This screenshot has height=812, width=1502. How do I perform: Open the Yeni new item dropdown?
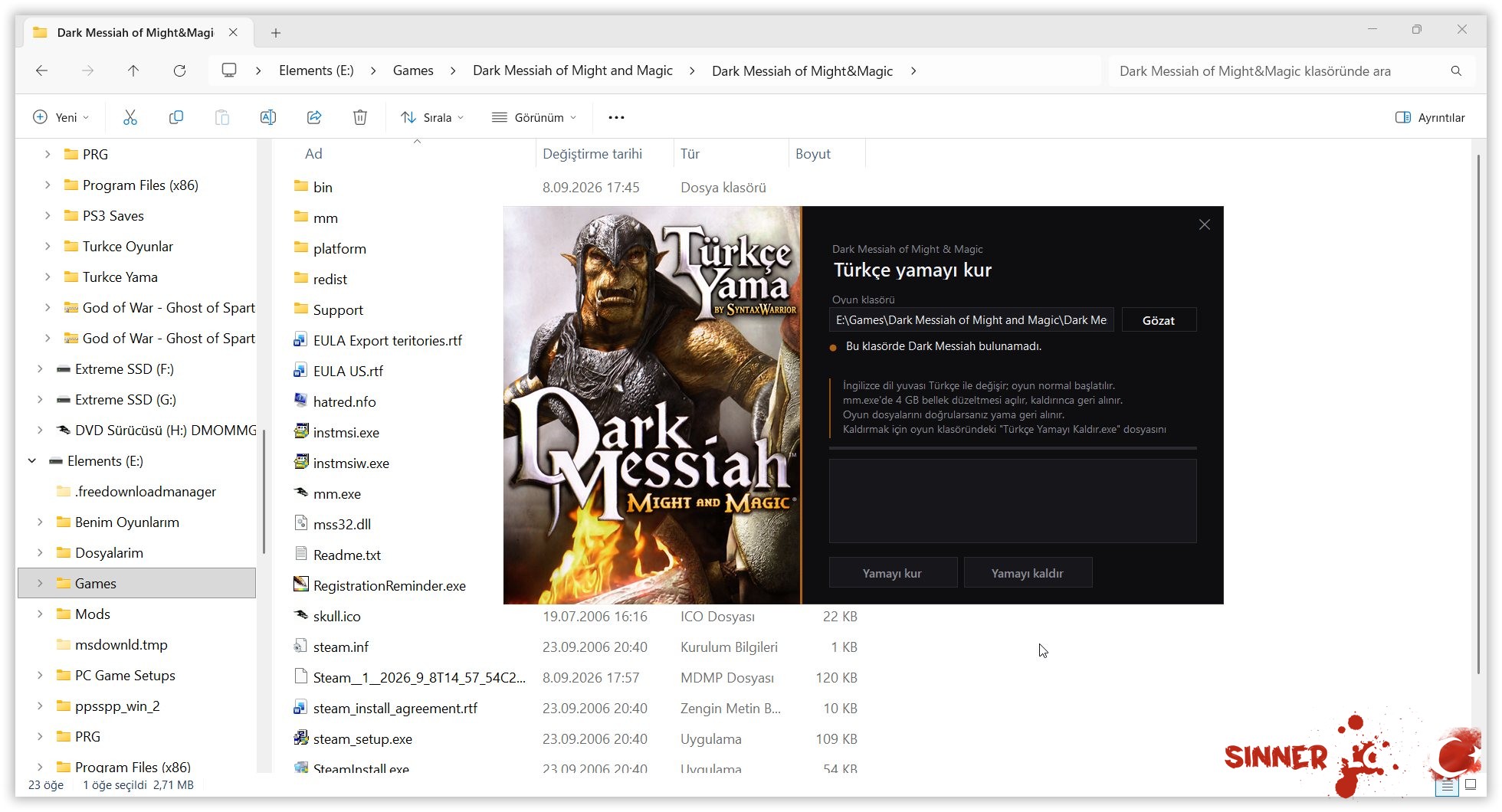pyautogui.click(x=61, y=117)
